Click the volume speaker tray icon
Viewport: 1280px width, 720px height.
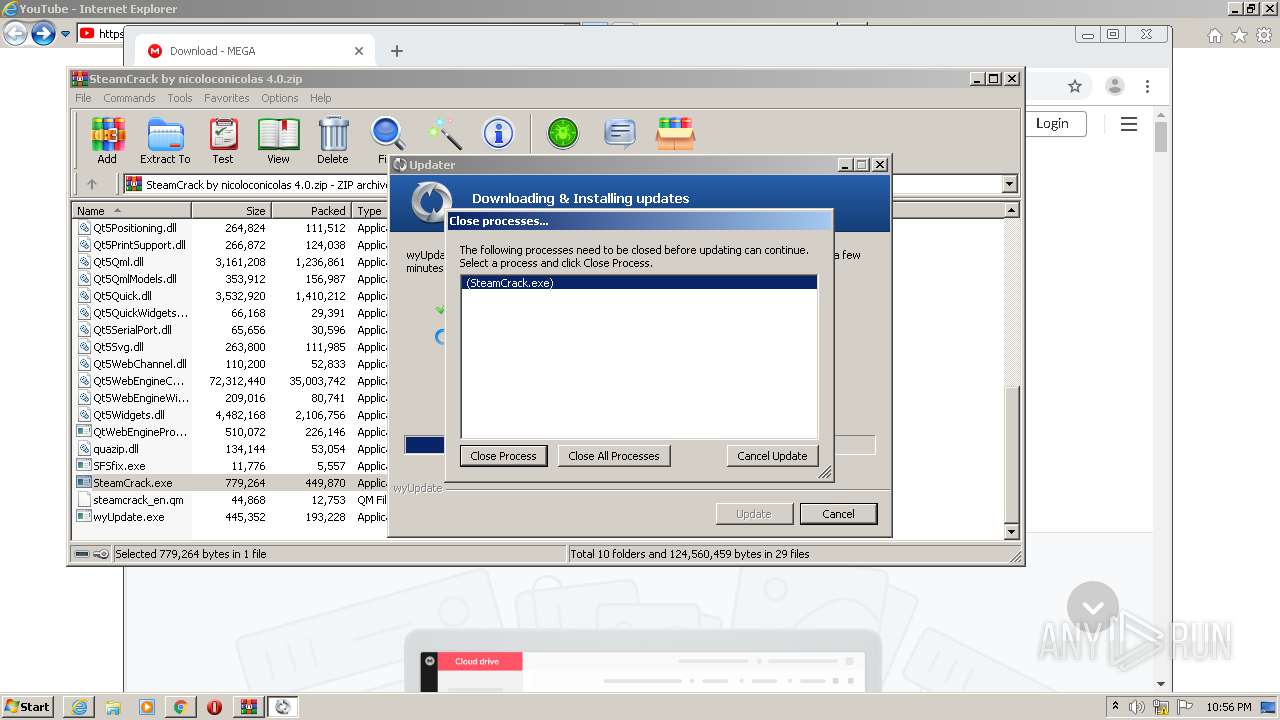pyautogui.click(x=1137, y=707)
